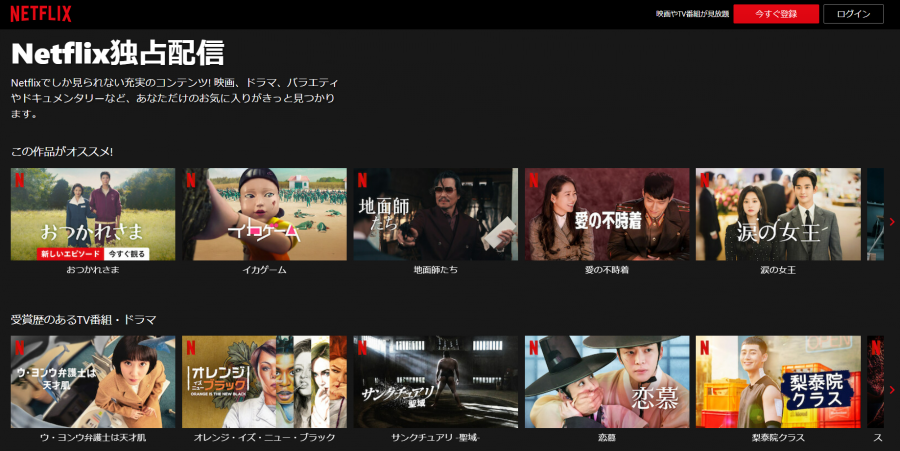Click the 新しいエピソード badge
Screen dimensions: 900x451
click(71, 254)
